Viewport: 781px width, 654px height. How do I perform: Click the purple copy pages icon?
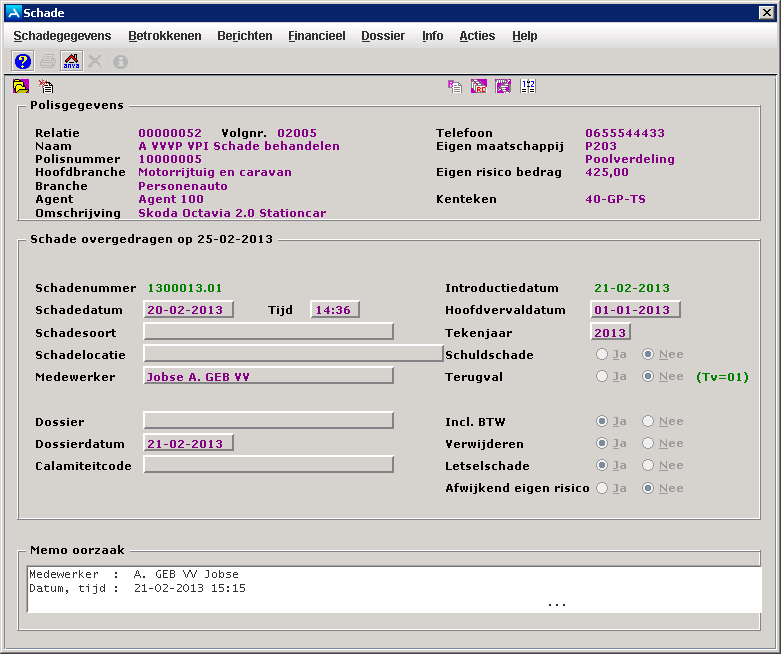(455, 87)
